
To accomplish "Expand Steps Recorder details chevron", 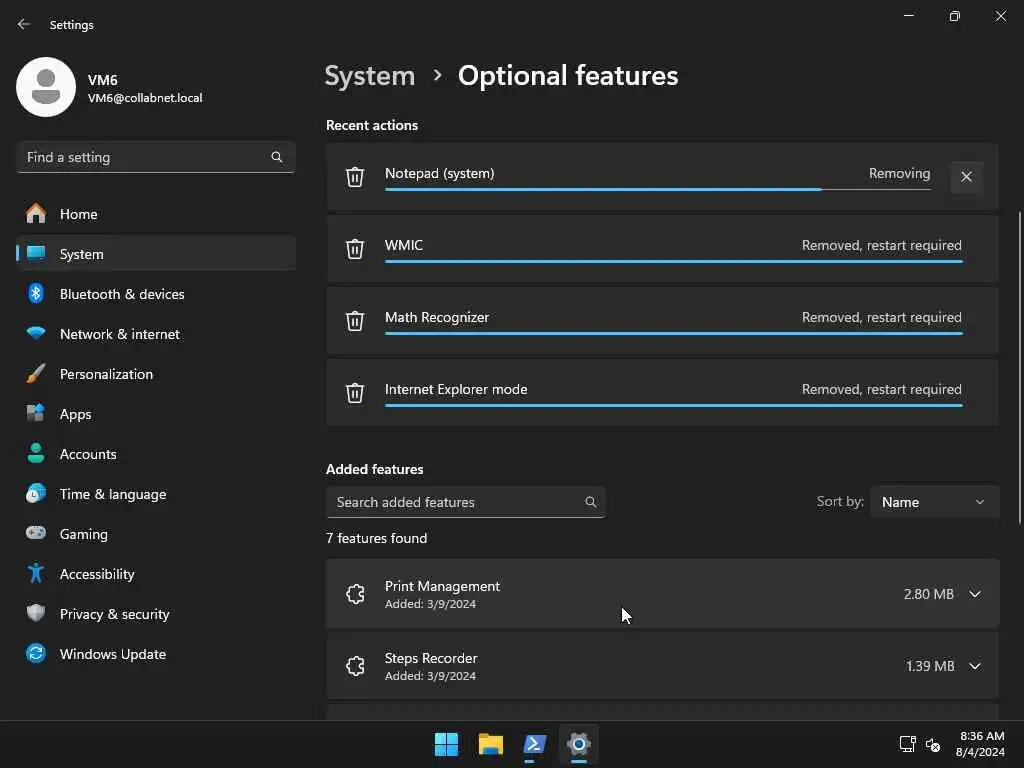I will tap(975, 666).
